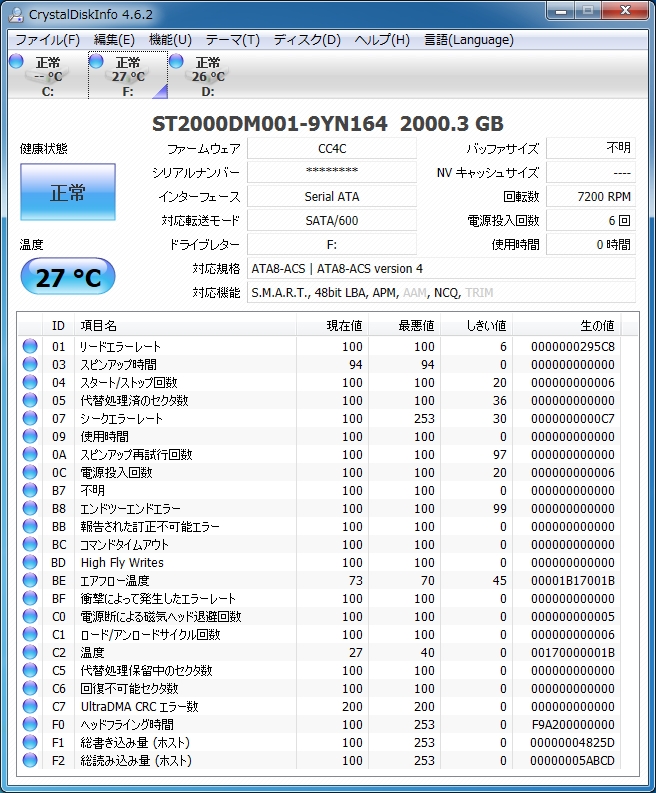Click status orb for B7 不明

click(30, 490)
